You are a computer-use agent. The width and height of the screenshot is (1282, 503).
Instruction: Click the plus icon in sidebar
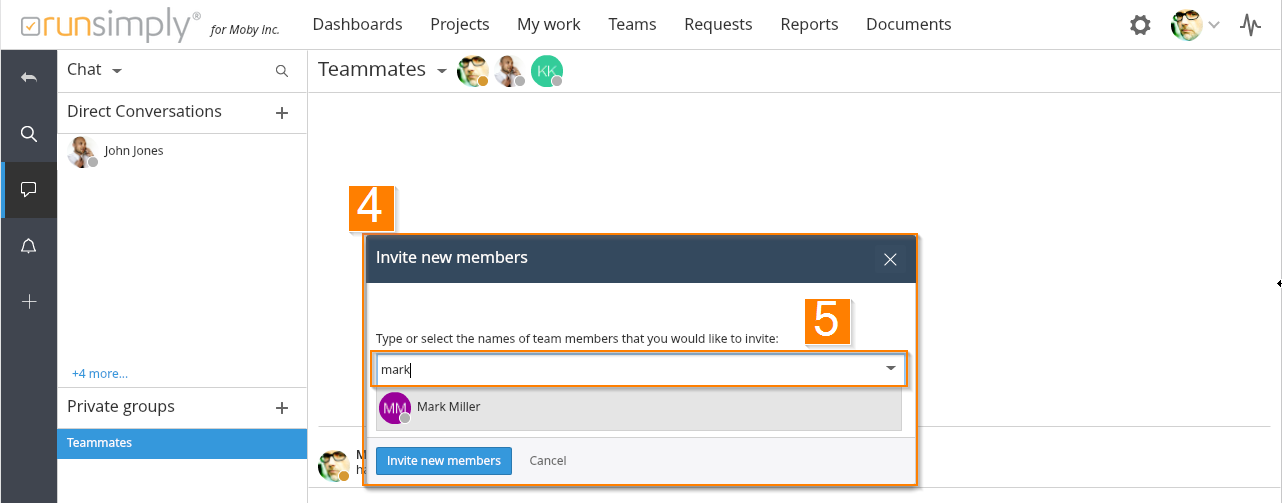tap(29, 301)
